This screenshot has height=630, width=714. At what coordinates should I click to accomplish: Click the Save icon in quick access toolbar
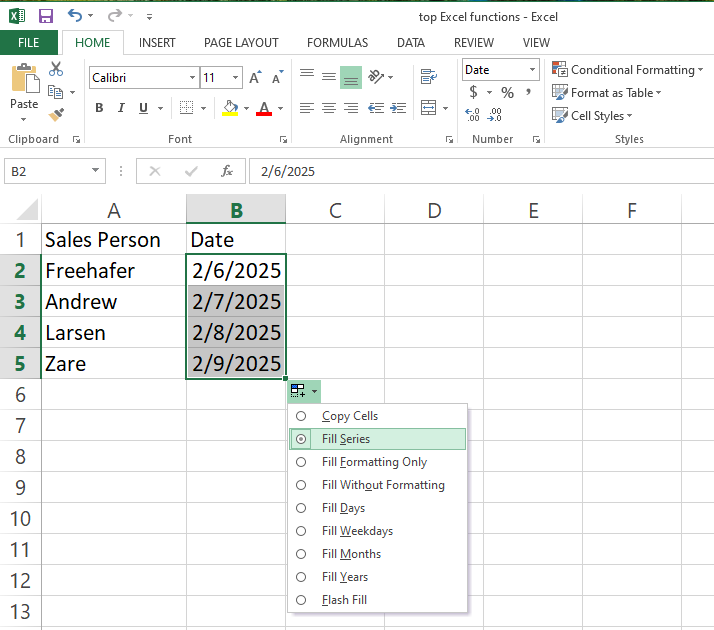tap(46, 16)
